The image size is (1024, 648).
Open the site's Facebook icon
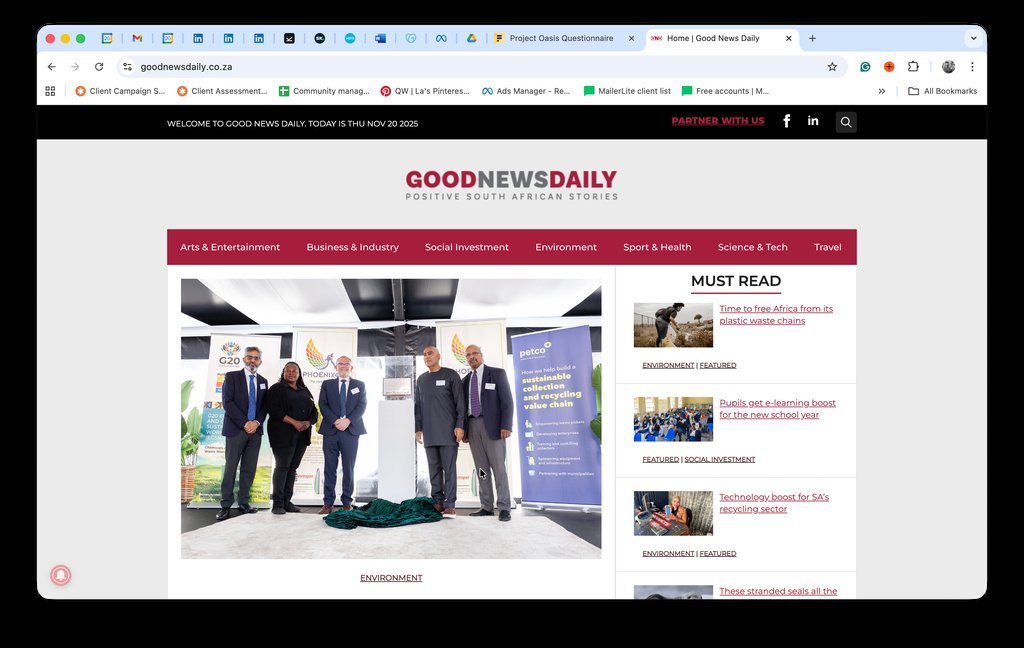[x=787, y=121]
